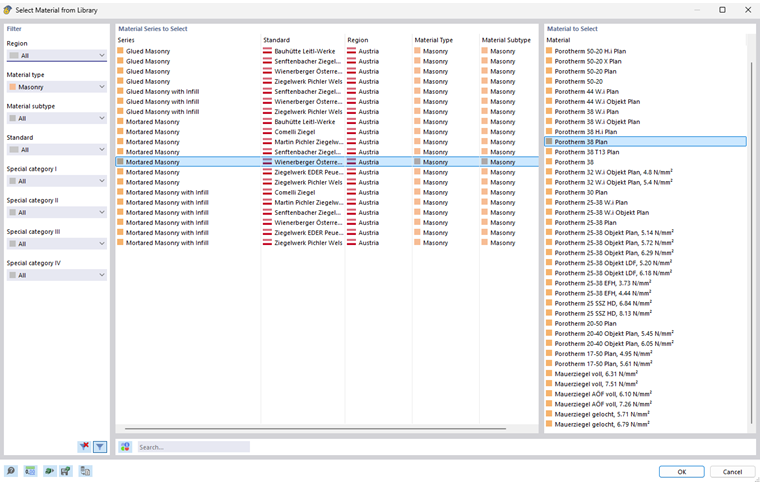This screenshot has width=760, height=485.
Task: Select Glued Masonry series by Senftenbacher Ziegel
Action: point(327,61)
